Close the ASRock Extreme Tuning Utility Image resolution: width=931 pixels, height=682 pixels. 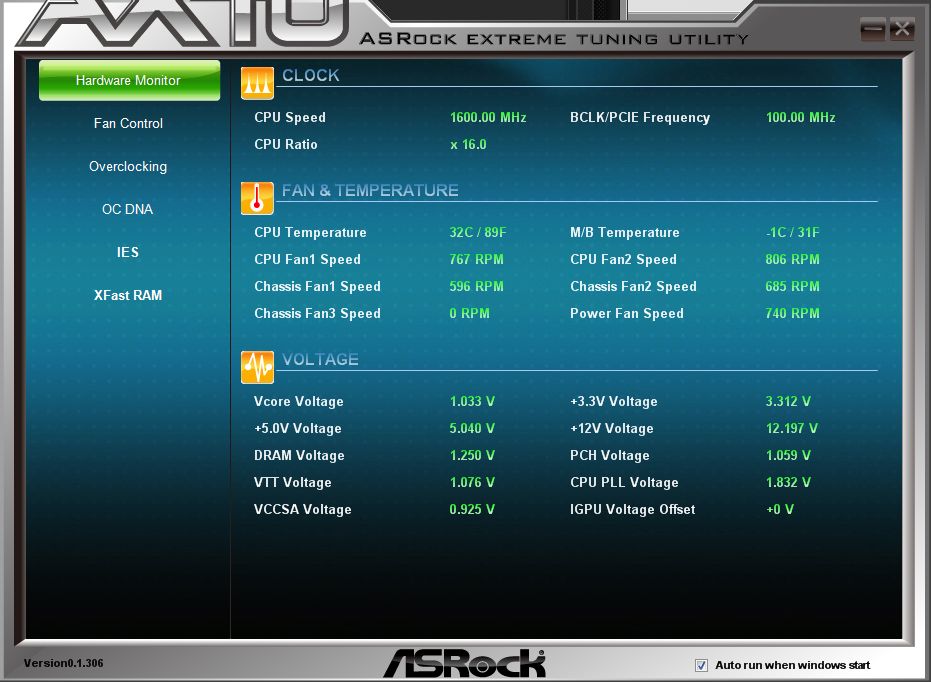(x=902, y=28)
